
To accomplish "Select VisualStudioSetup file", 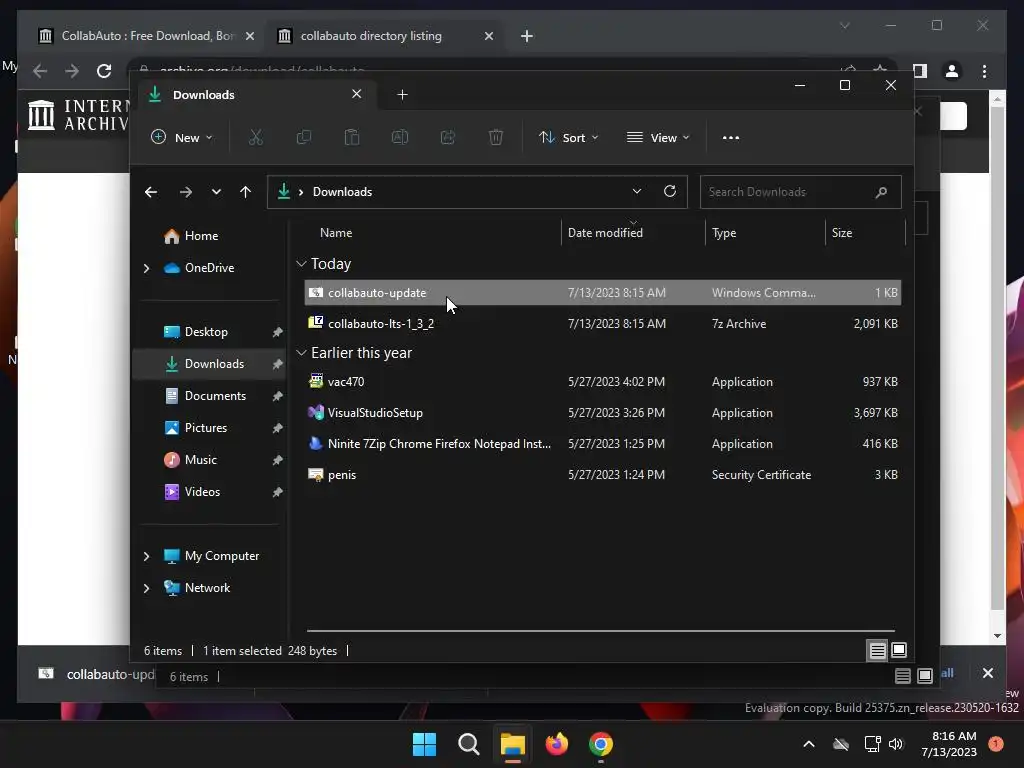I will coord(603,413).
